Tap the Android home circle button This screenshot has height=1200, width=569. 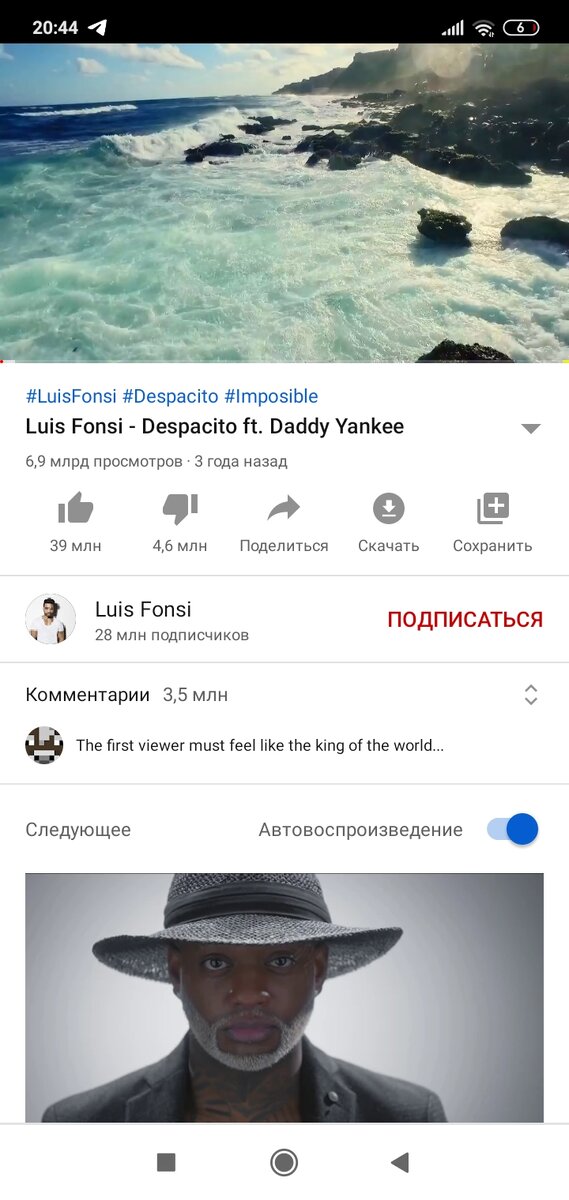coord(284,1162)
